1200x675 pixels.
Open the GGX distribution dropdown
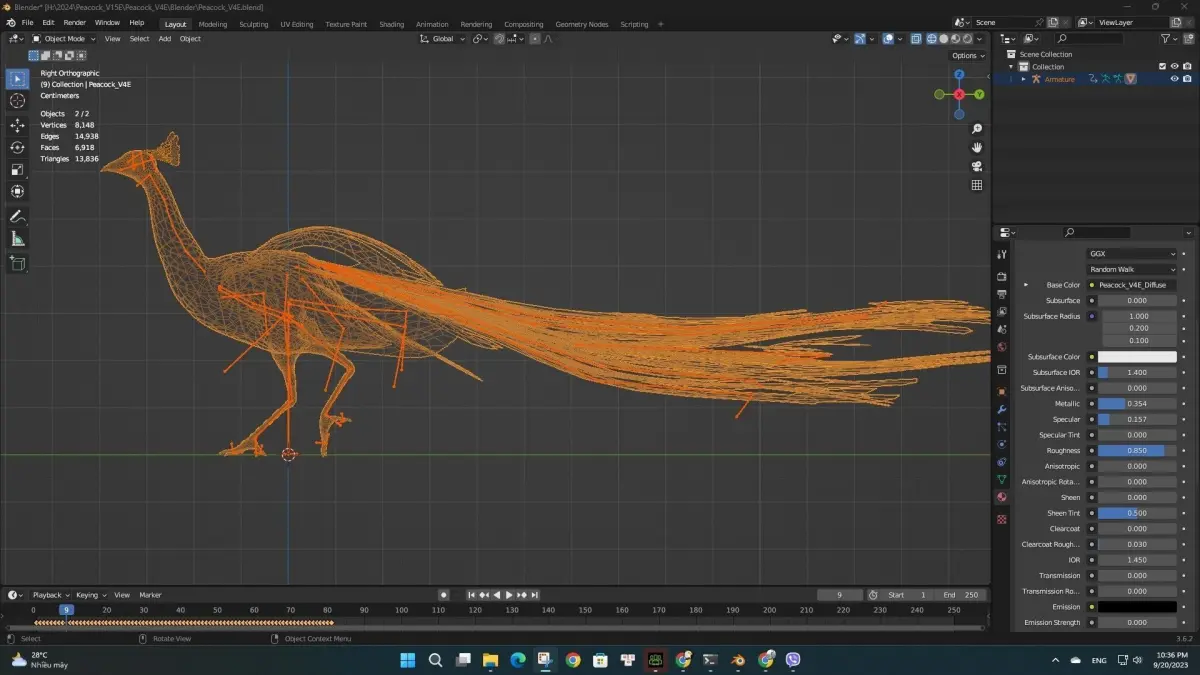pyautogui.click(x=1132, y=254)
